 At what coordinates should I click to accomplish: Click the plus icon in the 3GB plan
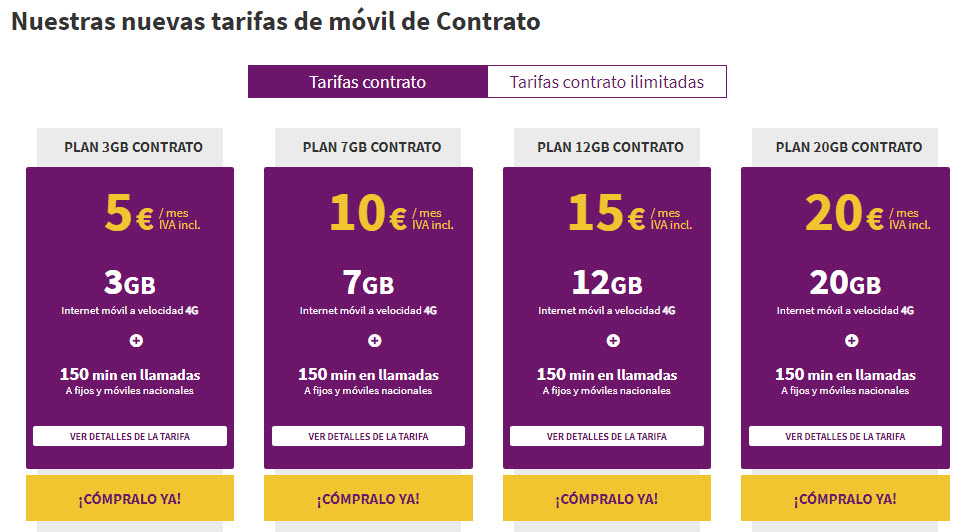(136, 341)
